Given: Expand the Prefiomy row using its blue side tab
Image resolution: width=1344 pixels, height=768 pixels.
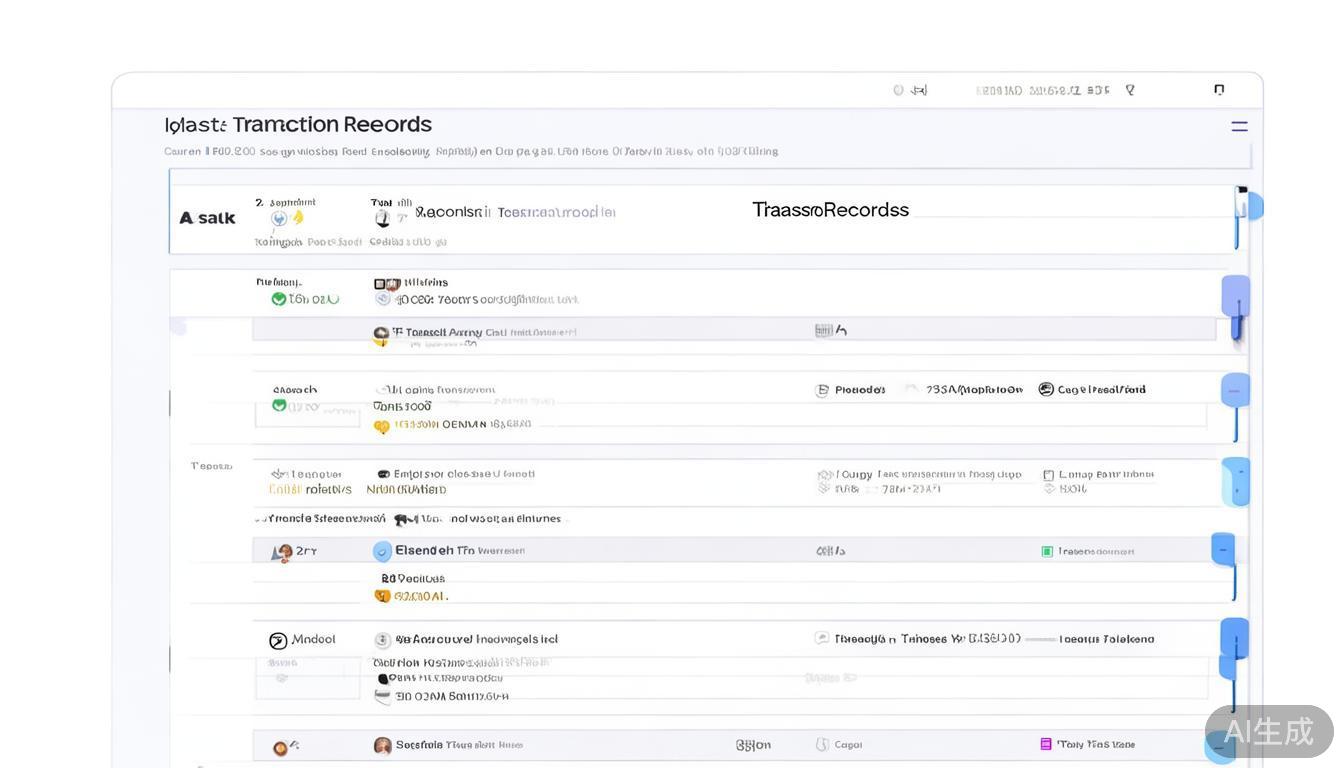Looking at the screenshot, I should [1235, 296].
